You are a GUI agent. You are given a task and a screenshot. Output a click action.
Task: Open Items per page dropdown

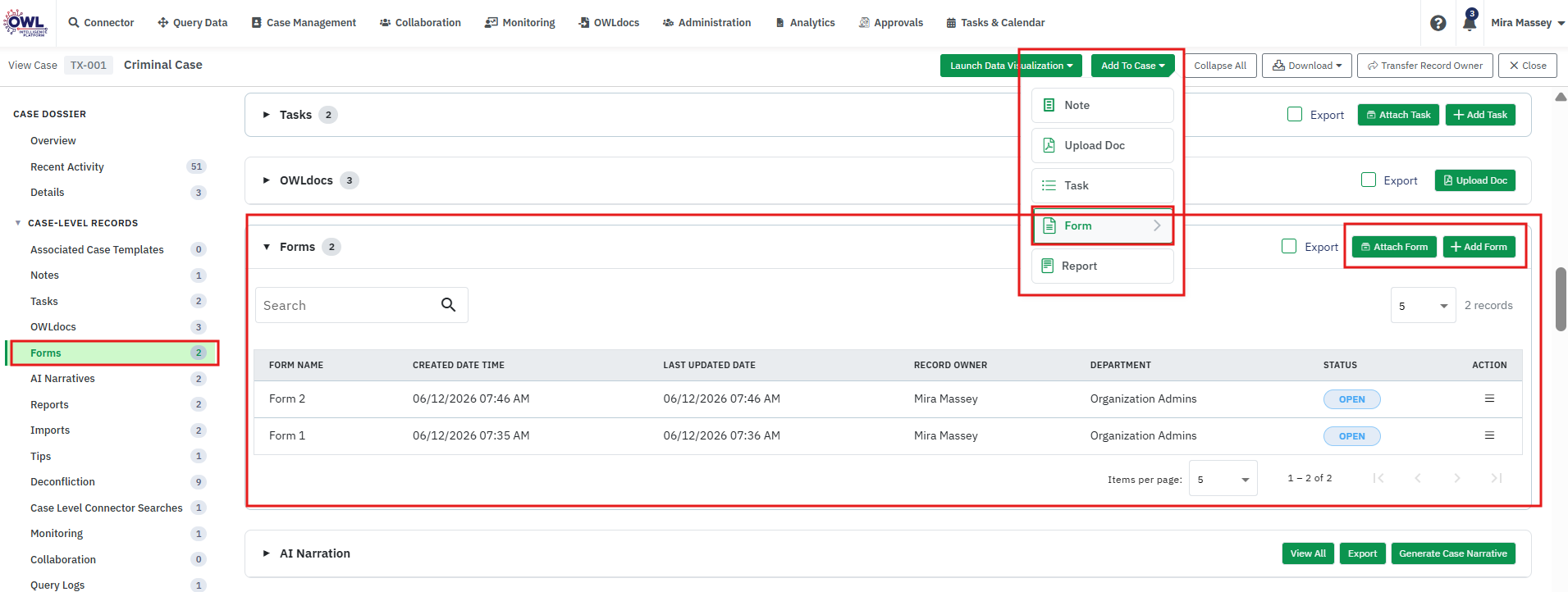click(1223, 479)
